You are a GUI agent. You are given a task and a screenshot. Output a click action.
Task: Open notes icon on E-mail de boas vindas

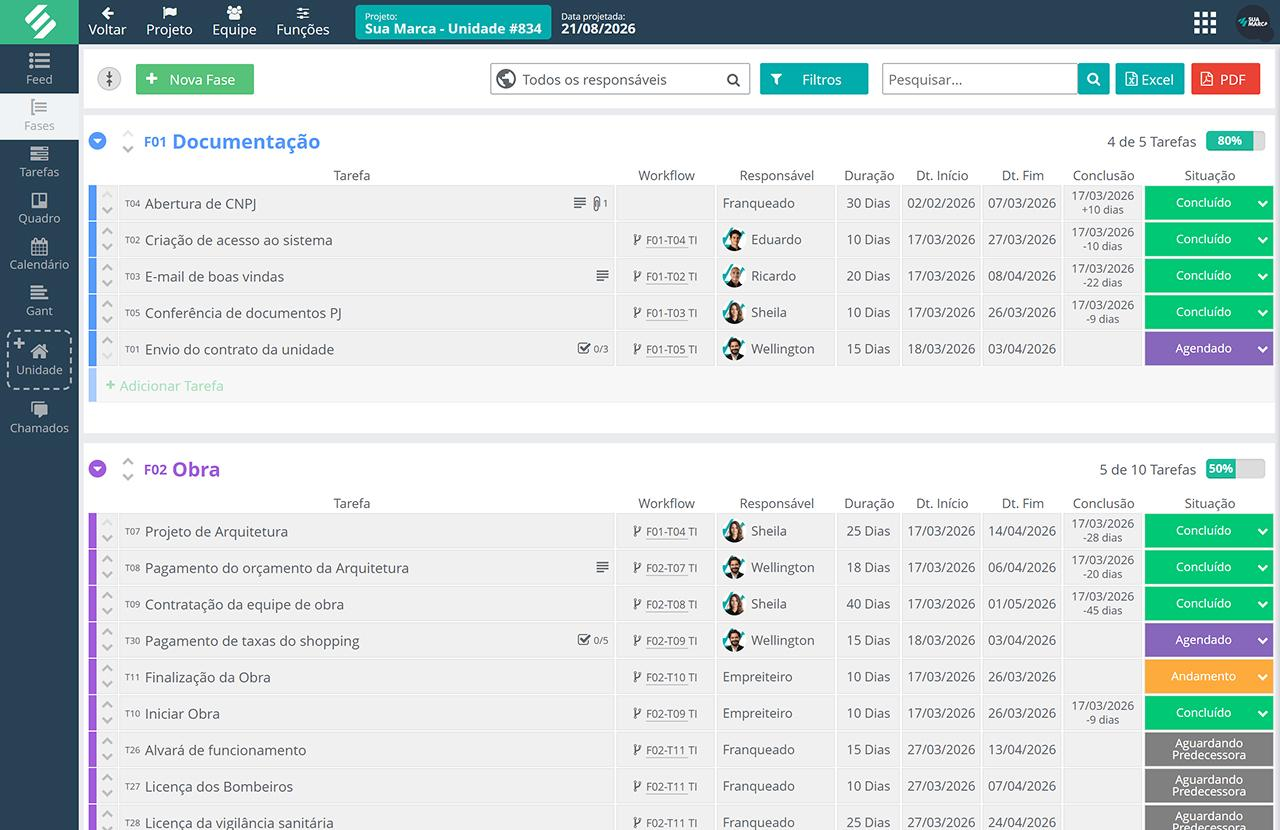click(x=602, y=276)
